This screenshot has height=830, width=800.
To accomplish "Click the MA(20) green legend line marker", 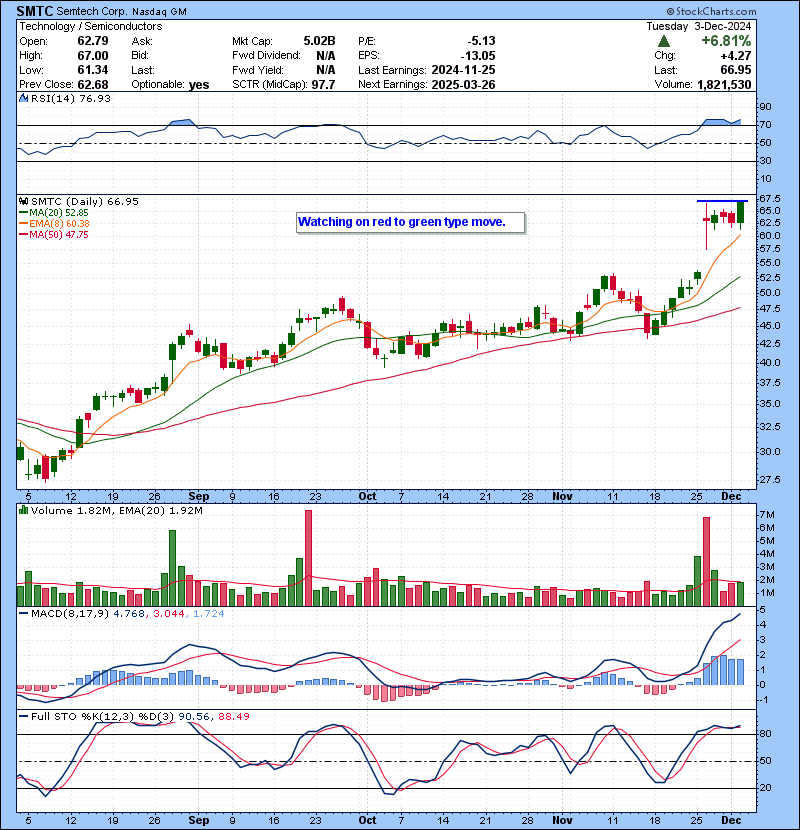I will 23,212.
